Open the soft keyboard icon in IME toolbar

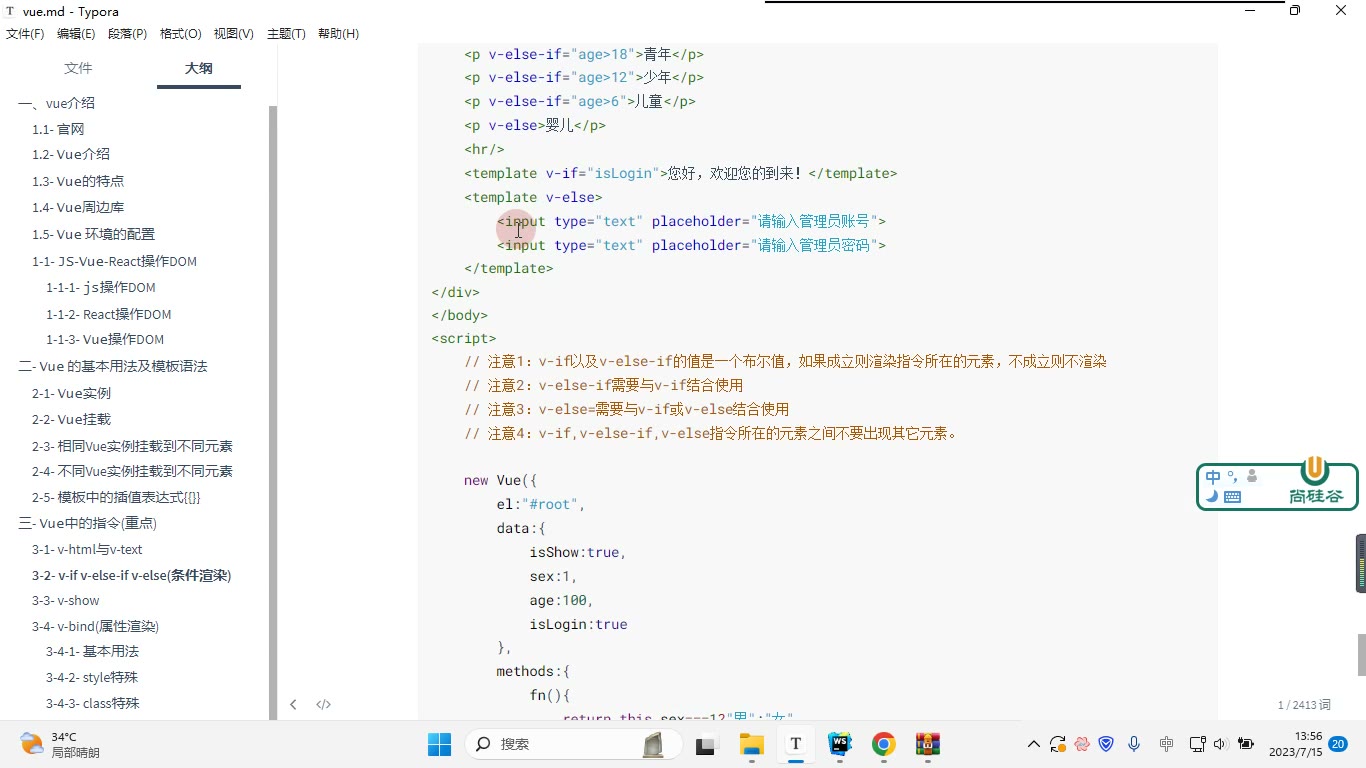[x=1232, y=496]
